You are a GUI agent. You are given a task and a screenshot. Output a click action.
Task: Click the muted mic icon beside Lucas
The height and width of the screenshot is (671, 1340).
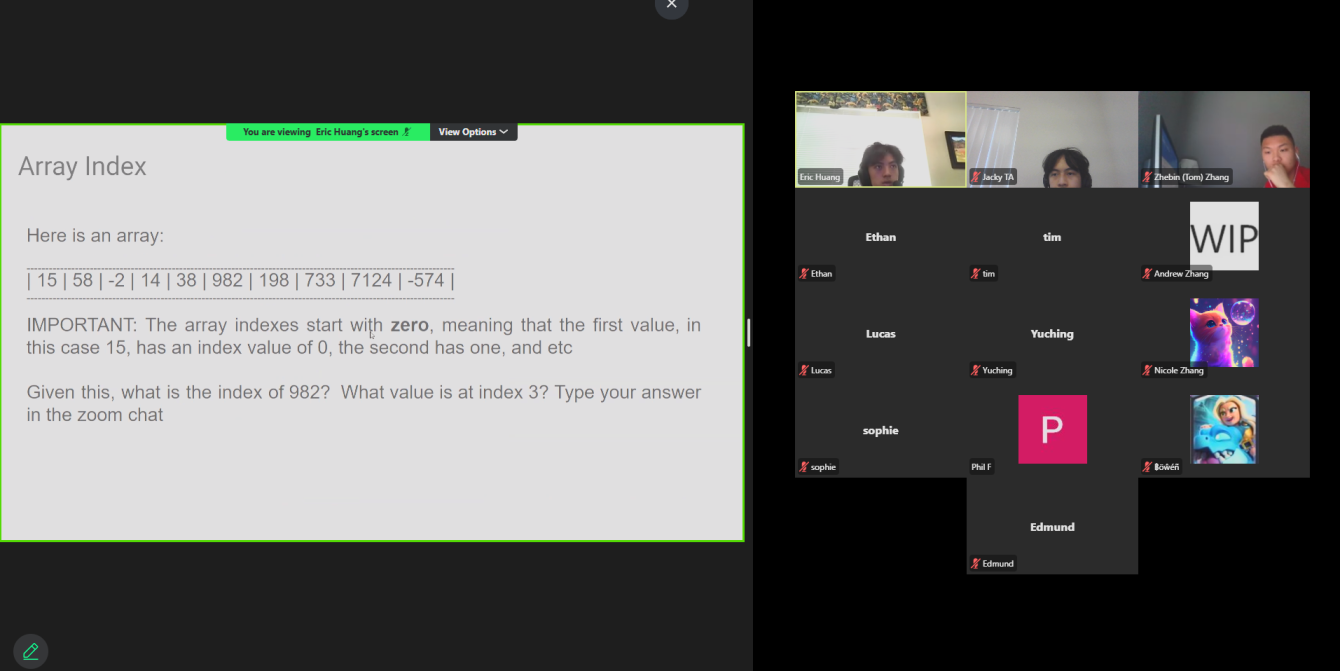point(804,370)
